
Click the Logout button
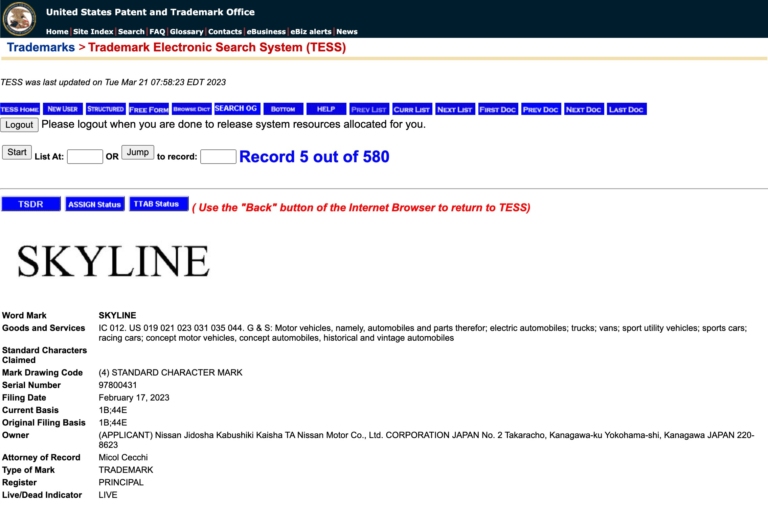click(x=19, y=125)
